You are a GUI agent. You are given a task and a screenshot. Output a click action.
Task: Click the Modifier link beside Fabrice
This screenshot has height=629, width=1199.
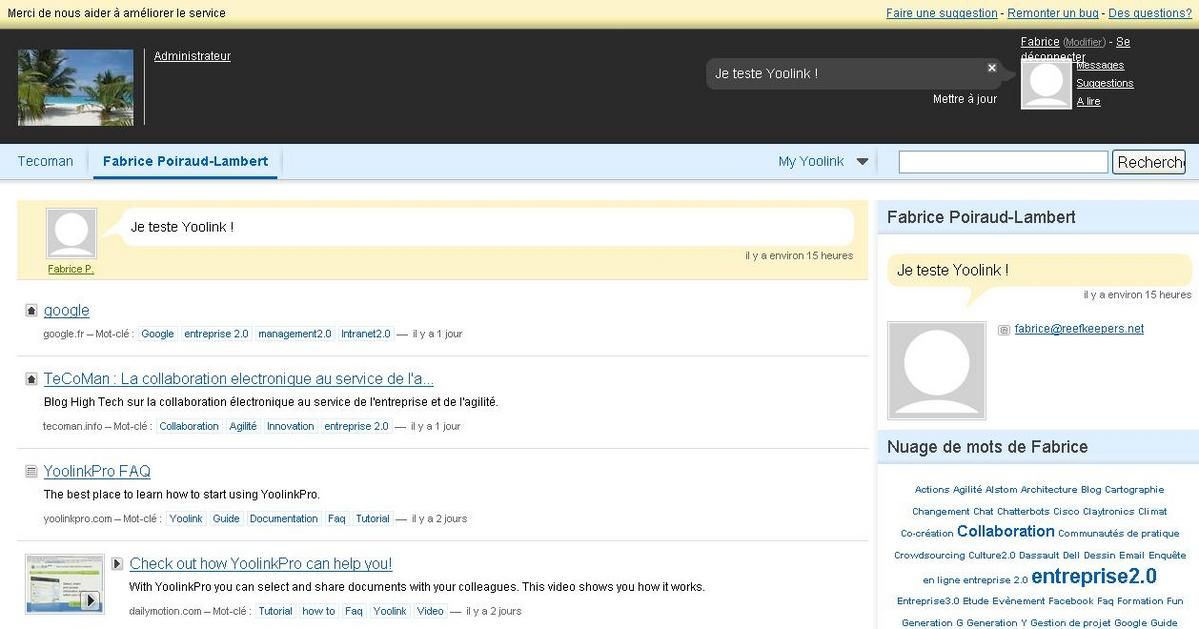pyautogui.click(x=1084, y=43)
